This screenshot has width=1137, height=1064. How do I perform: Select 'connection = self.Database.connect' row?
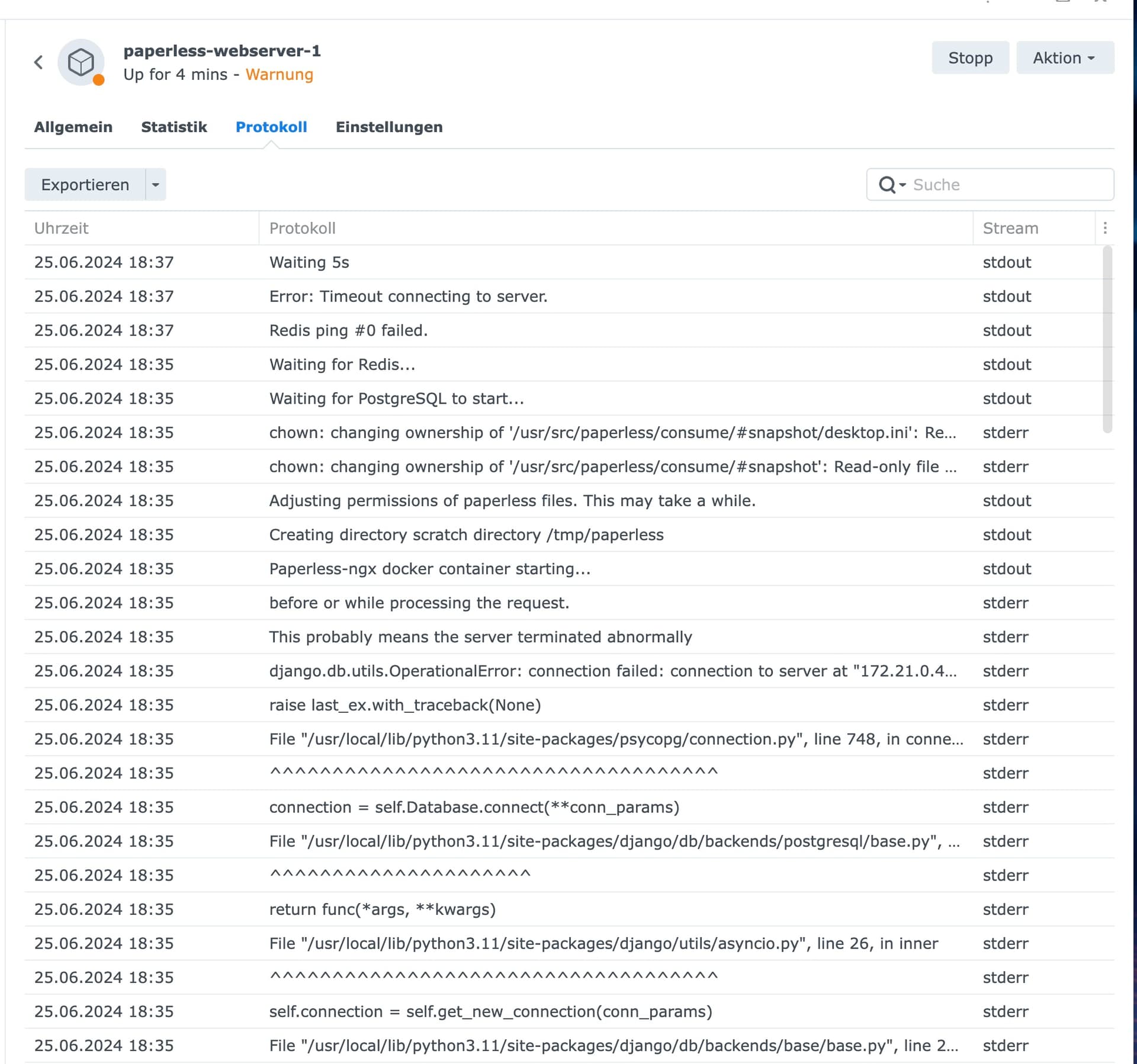(x=569, y=807)
